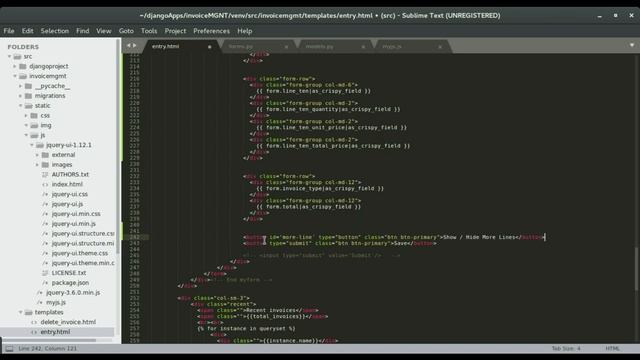Click the djangoproject folder icon
The image size is (640, 360).
pyautogui.click(x=23, y=66)
